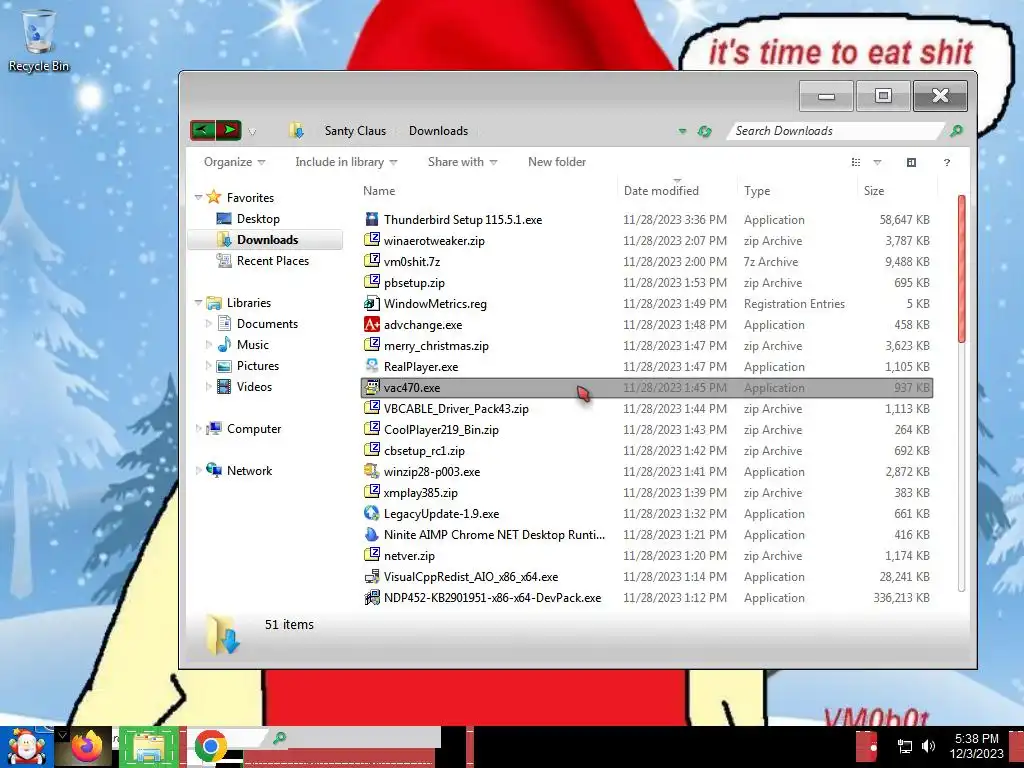The width and height of the screenshot is (1024, 768).
Task: Select the advchange.exe file icon
Action: [372, 324]
